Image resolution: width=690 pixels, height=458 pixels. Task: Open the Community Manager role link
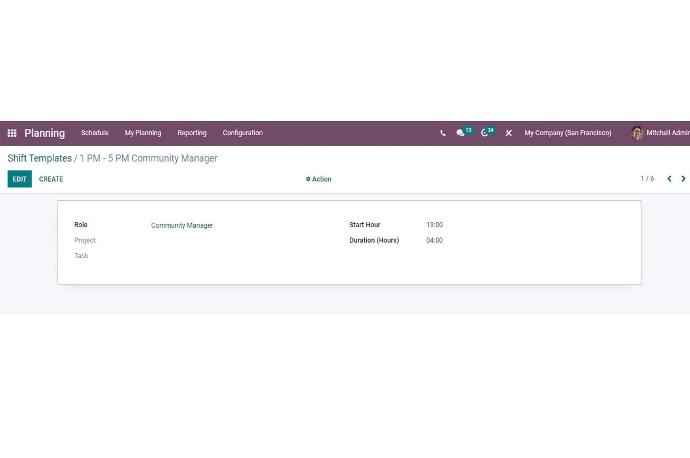pos(182,225)
